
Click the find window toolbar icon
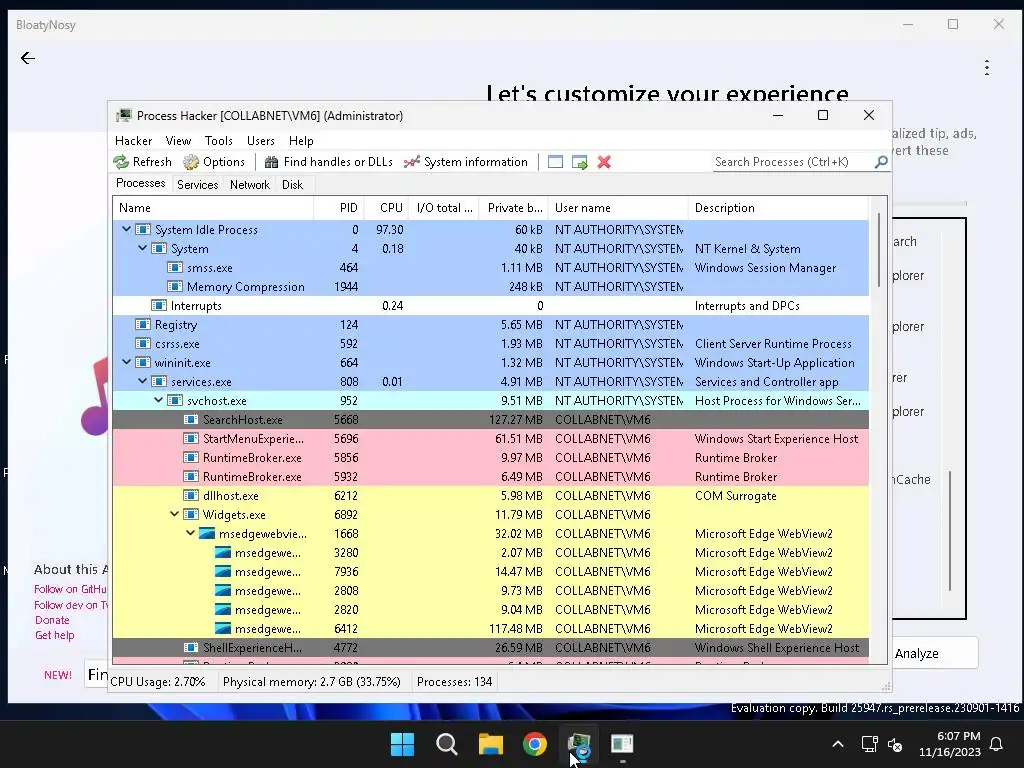(555, 162)
